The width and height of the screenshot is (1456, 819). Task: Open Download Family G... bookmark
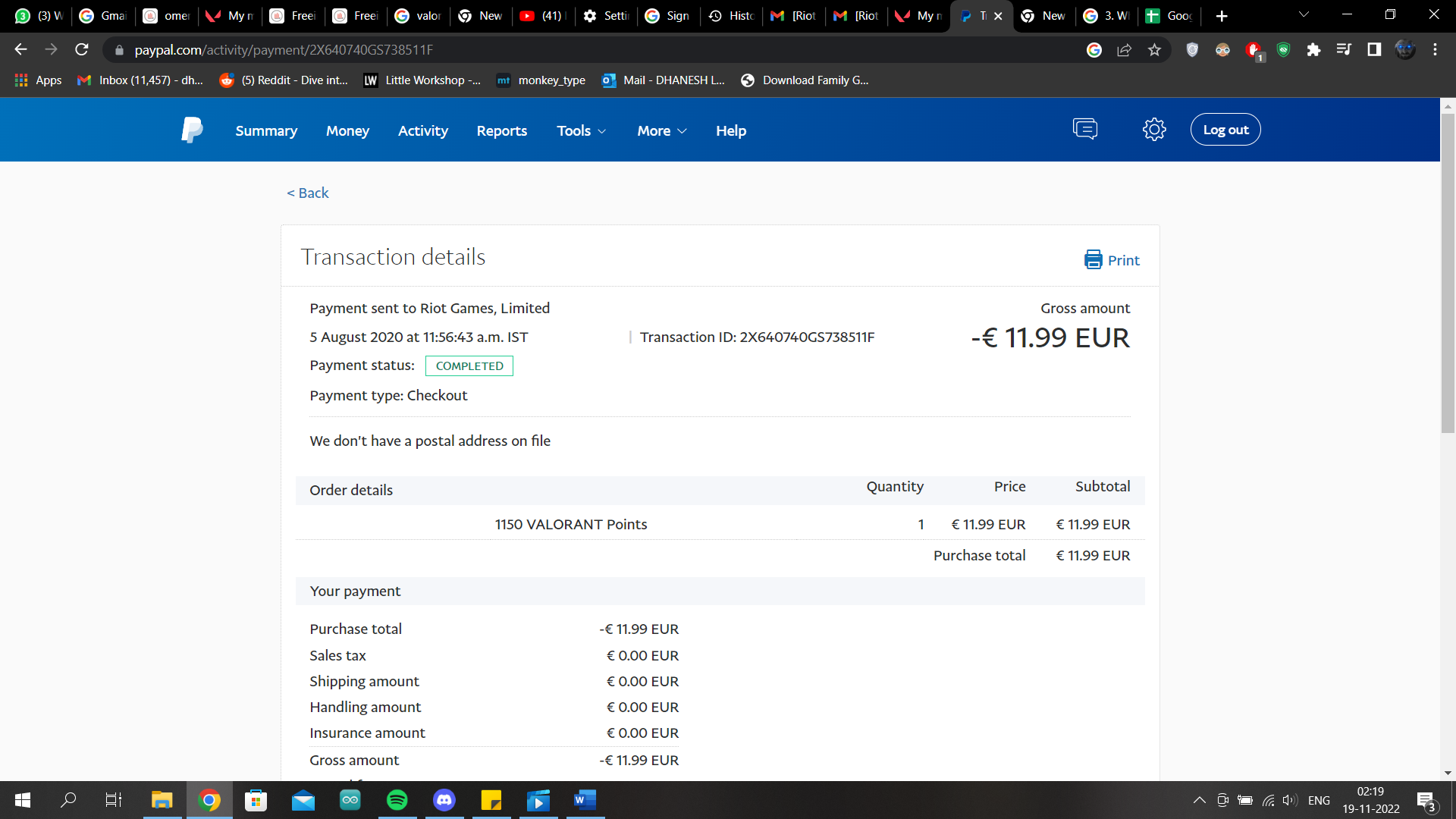(805, 80)
